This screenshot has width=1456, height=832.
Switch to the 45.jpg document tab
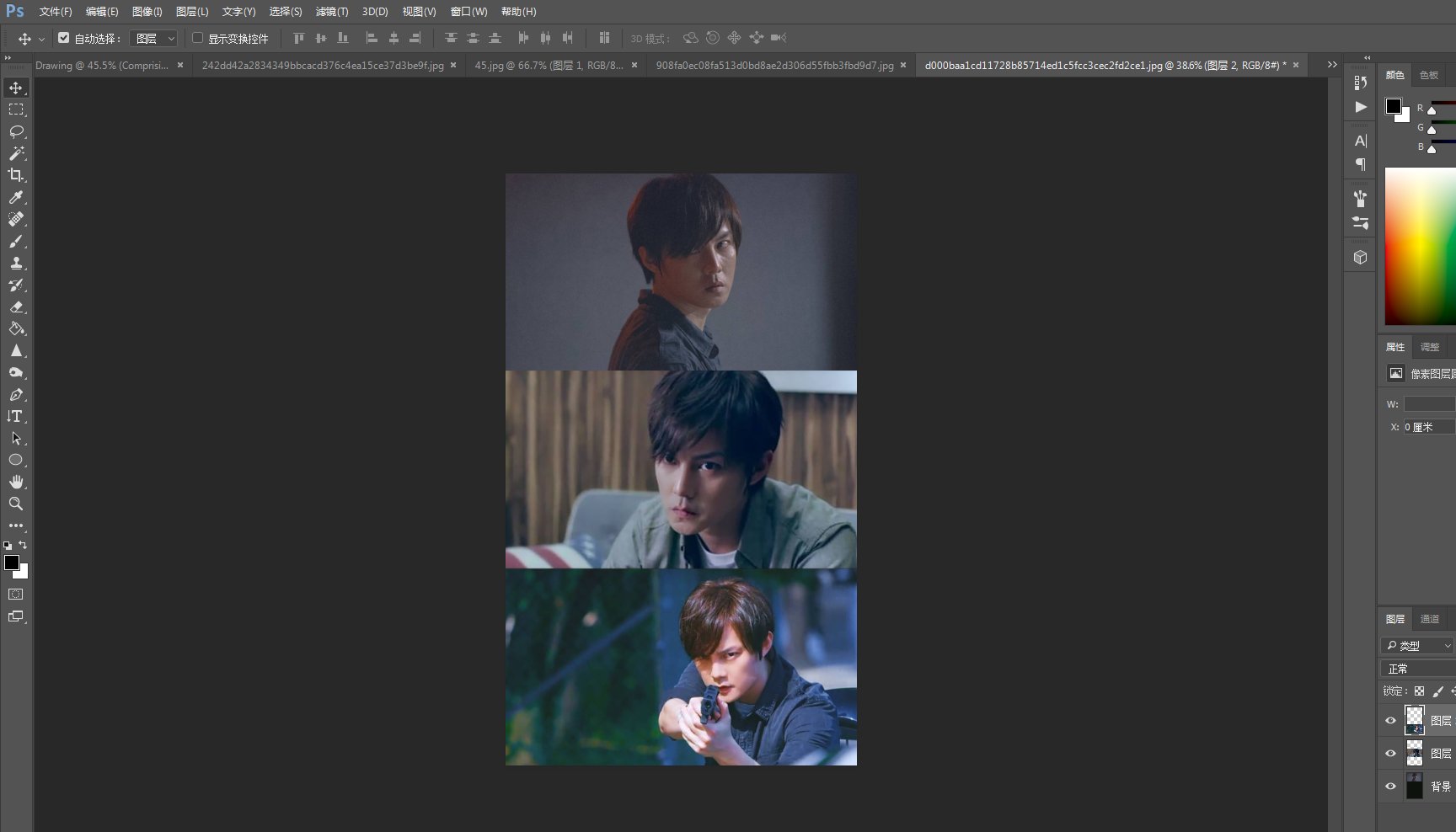pos(548,65)
